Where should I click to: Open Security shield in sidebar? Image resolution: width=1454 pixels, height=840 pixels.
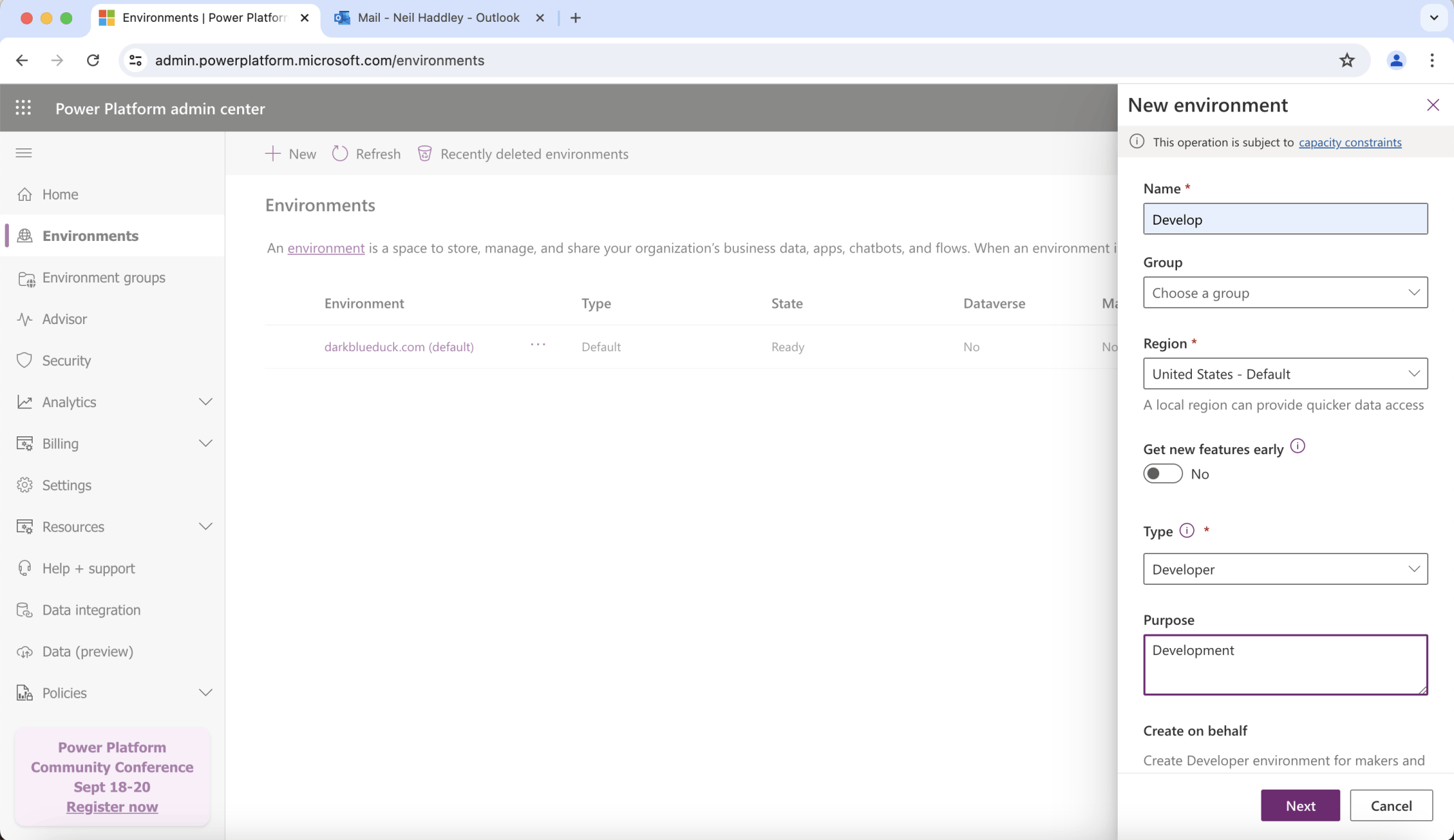point(25,360)
